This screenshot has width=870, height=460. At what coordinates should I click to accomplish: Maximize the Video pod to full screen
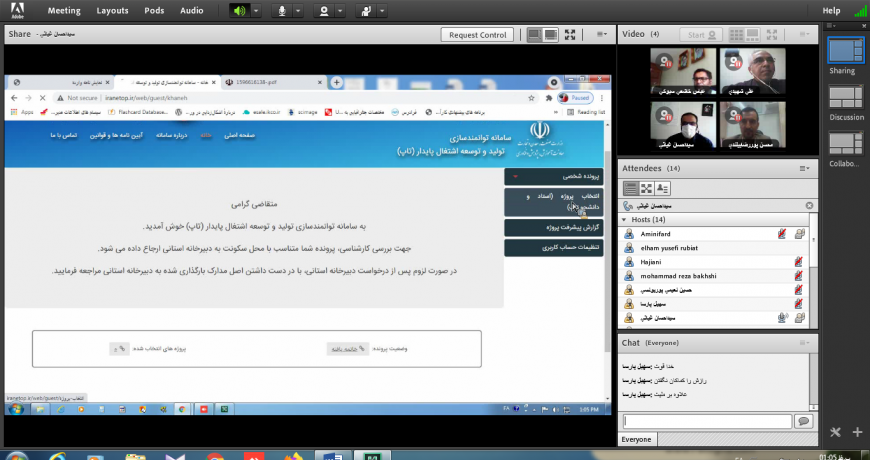772,34
